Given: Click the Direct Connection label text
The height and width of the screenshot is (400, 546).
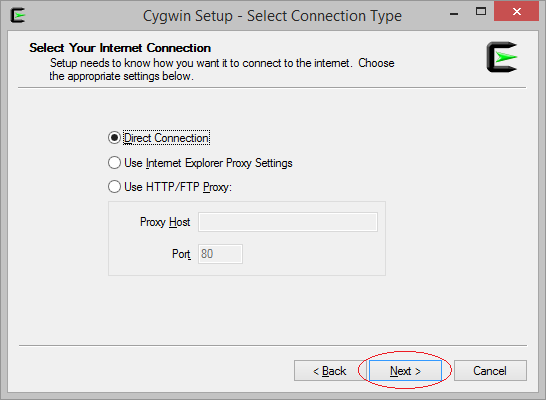Looking at the screenshot, I should (x=166, y=138).
